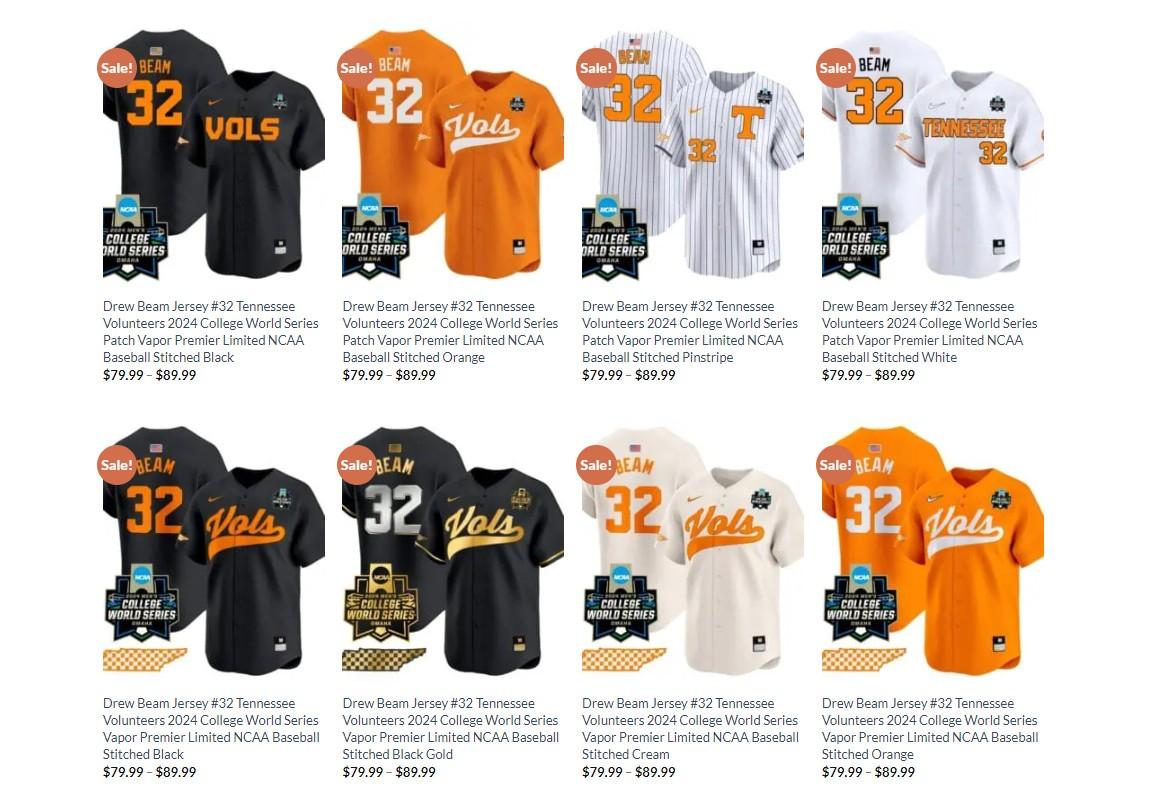Click Sale! badge on orange Vols jersey, top row

click(x=356, y=68)
